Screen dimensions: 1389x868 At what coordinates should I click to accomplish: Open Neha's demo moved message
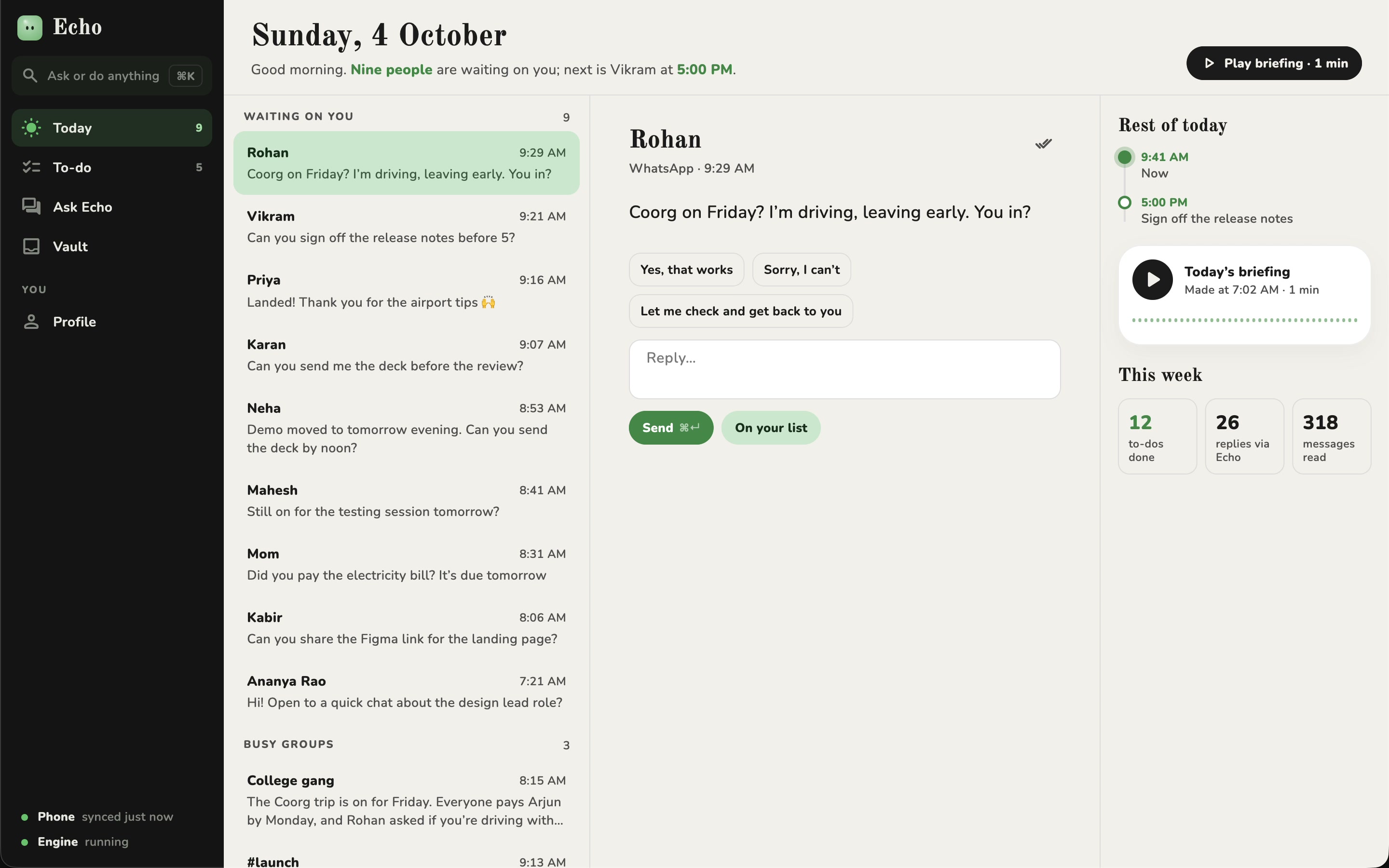tap(407, 428)
